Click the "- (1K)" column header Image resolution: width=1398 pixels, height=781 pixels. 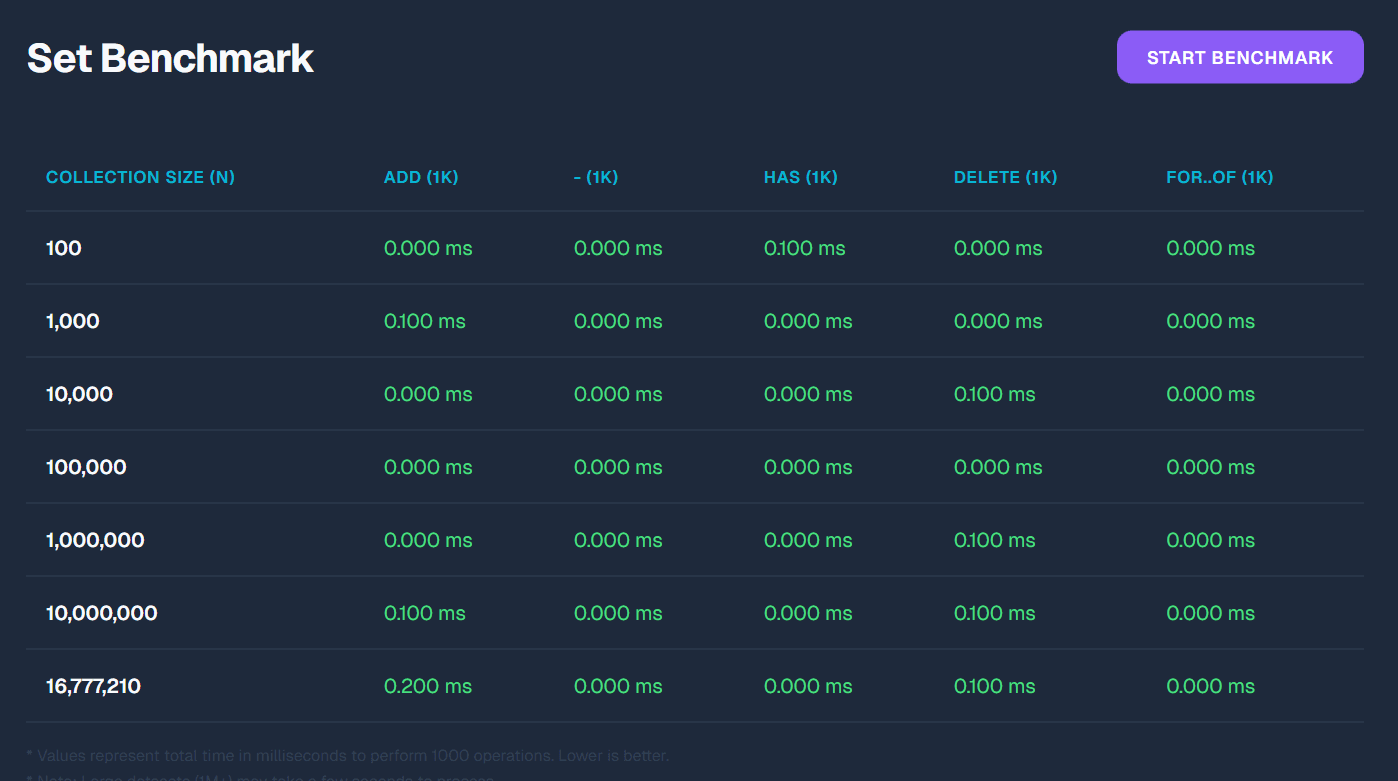[x=596, y=177]
